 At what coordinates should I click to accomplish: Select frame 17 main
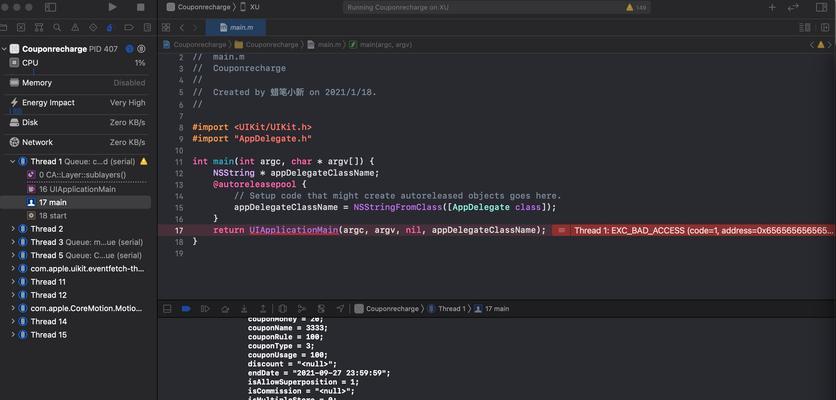point(75,203)
